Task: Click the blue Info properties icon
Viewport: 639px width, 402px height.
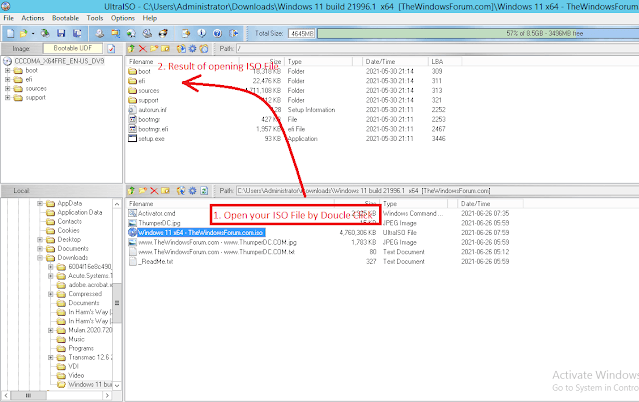Action: click(x=202, y=33)
